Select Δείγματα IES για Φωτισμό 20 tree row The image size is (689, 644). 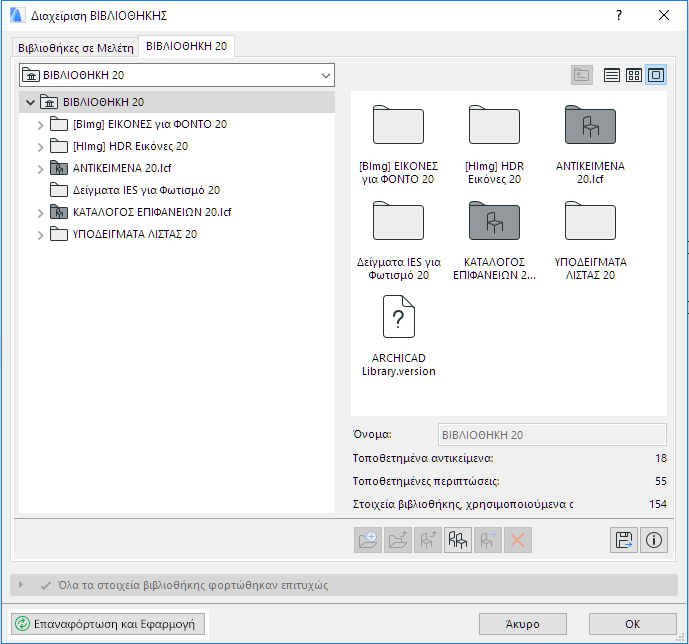point(177,190)
